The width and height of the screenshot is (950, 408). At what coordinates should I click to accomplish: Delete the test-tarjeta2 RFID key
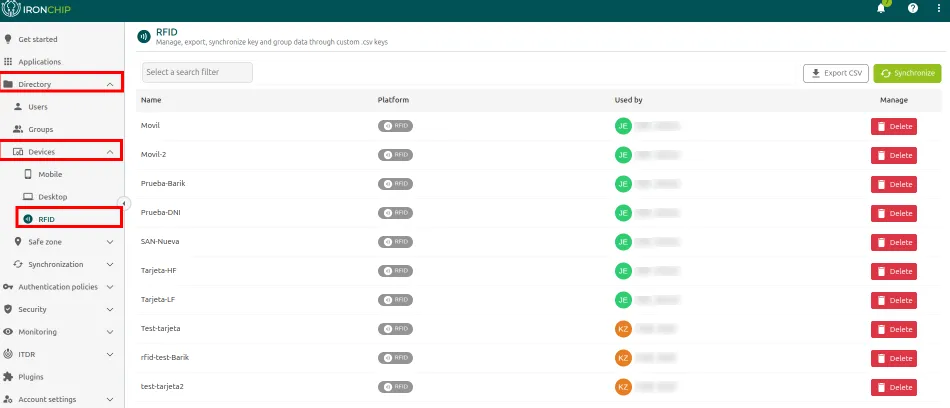[894, 387]
